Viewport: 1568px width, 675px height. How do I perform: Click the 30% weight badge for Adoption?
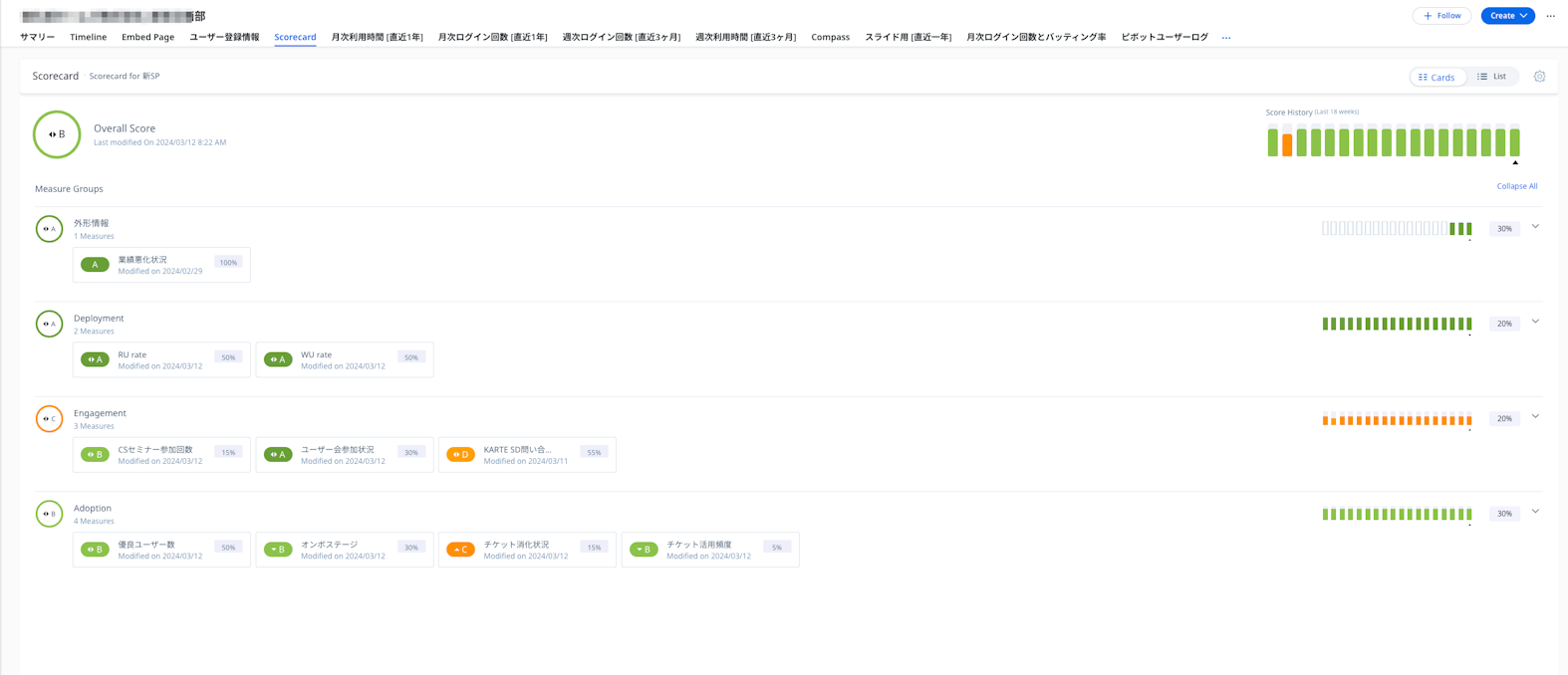click(1504, 514)
